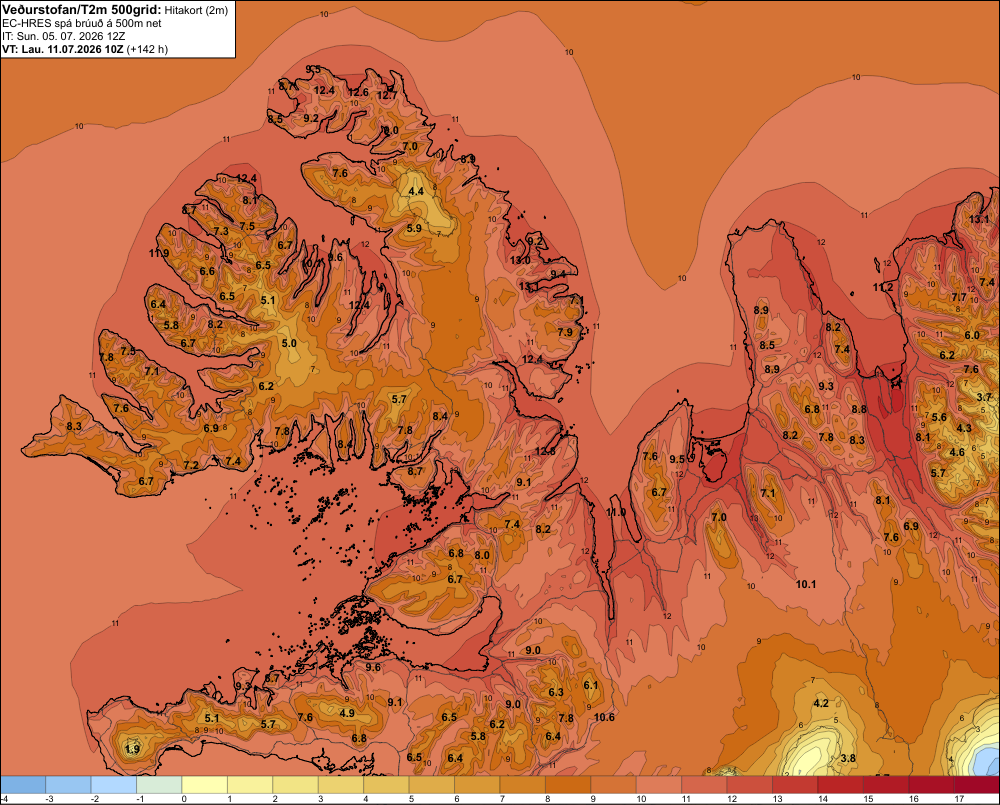This screenshot has width=1000, height=805.
Task: Click the '8.8' temperature value
Action: point(859,410)
